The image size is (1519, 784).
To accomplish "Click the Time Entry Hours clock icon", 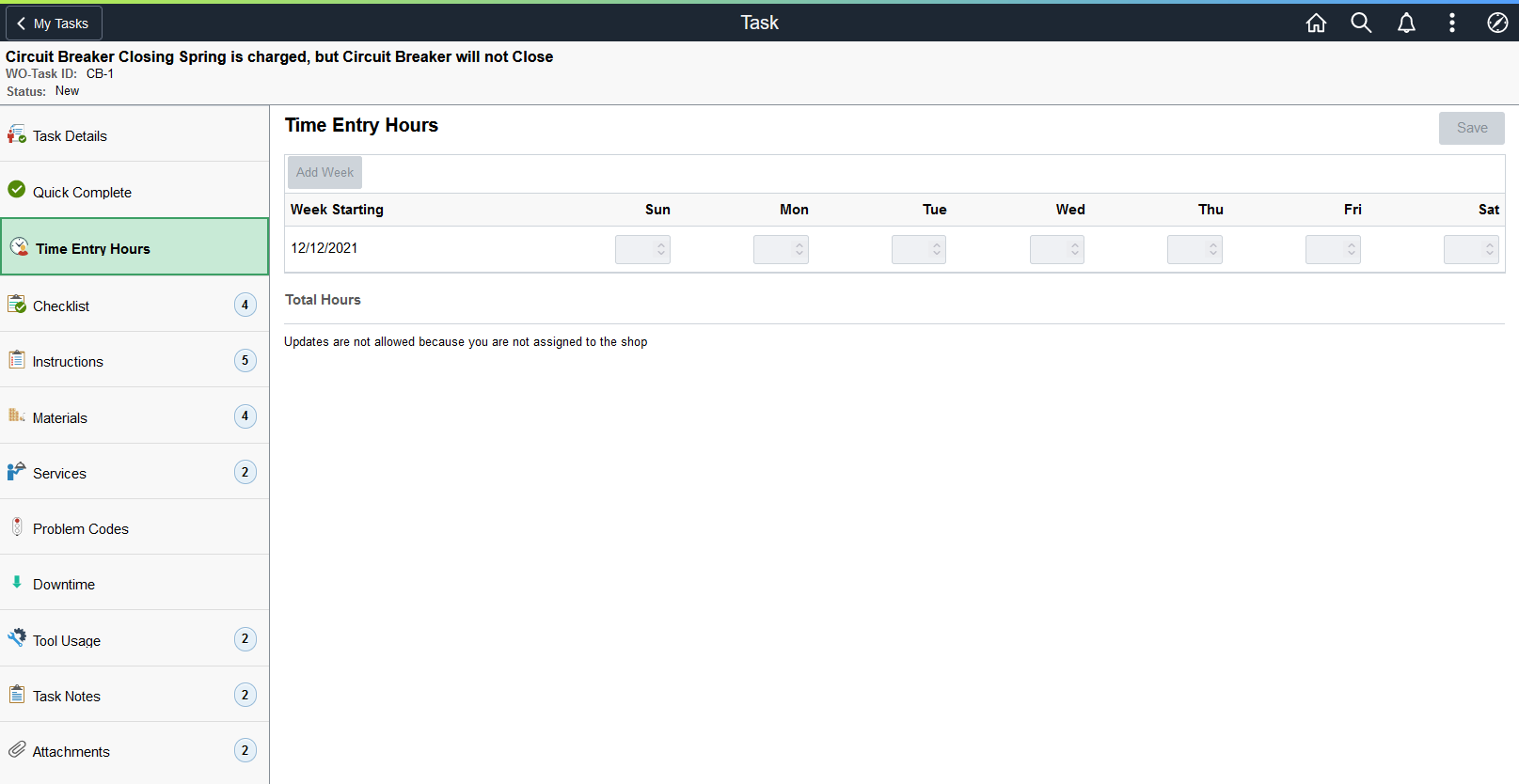I will tap(20, 246).
